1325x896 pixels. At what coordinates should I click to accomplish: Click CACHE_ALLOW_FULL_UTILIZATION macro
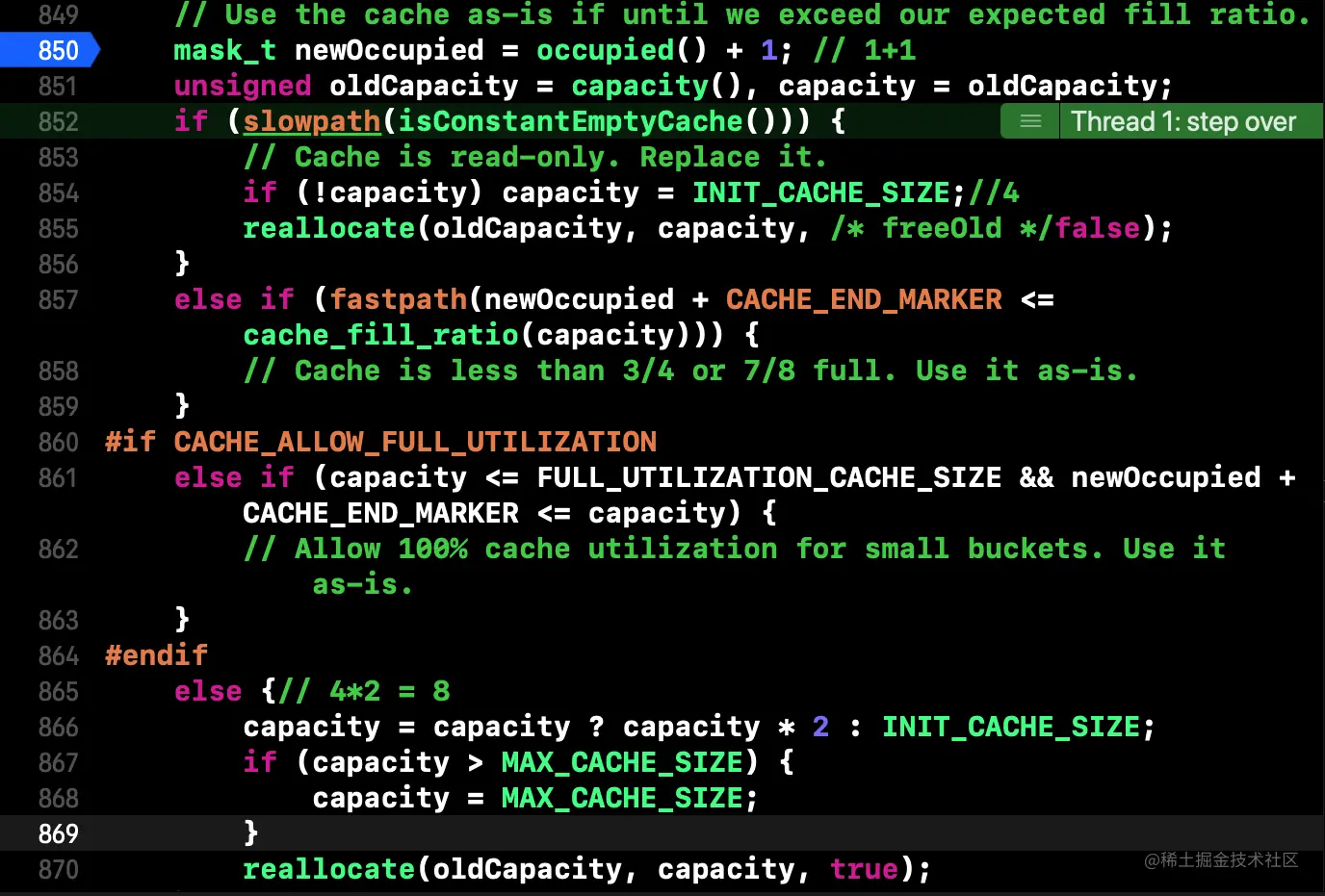click(415, 442)
